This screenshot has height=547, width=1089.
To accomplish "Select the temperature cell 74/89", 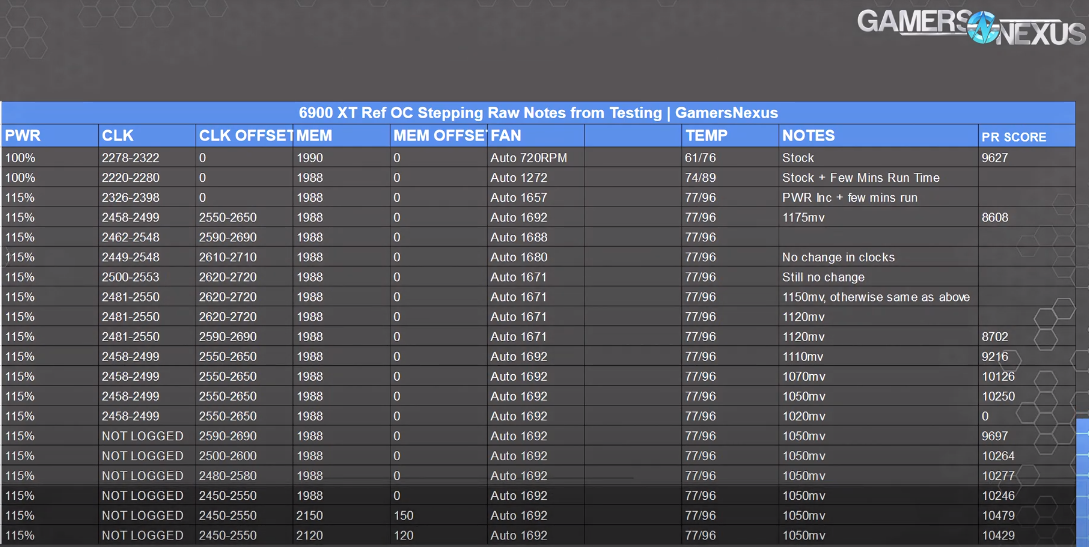I will (700, 178).
